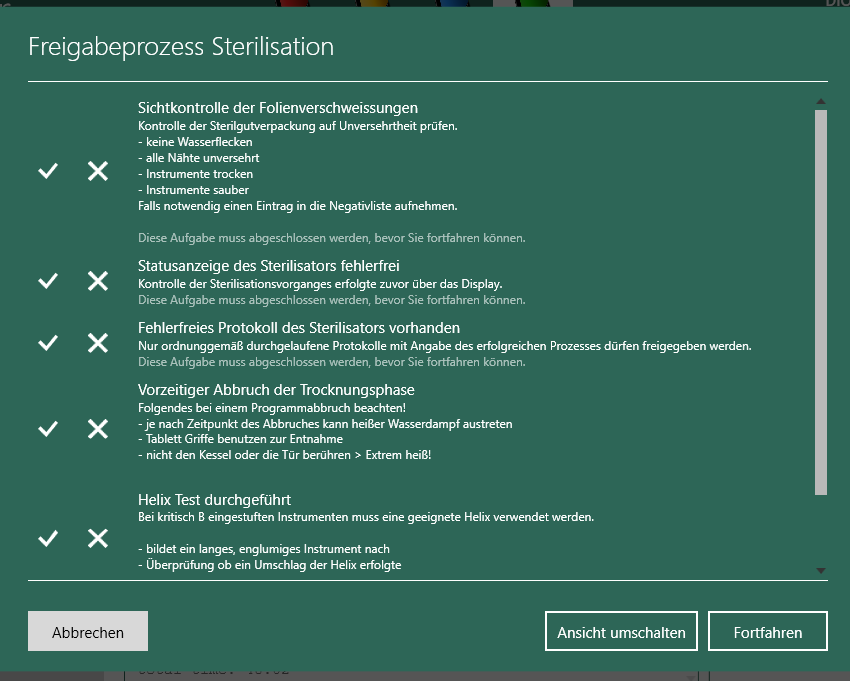Screen dimensions: 850x681
Task: Decline Fehlerfreies Protokoll des Sterilisators vorhanden
Action: (98, 343)
